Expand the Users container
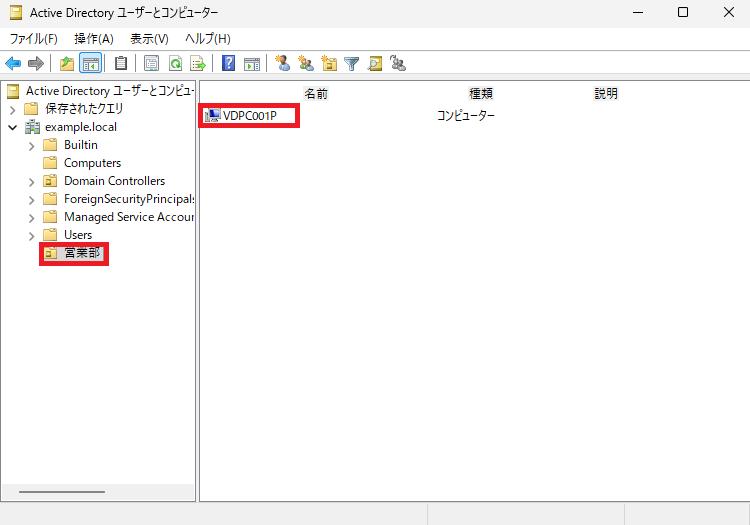This screenshot has width=750, height=525. point(32,236)
